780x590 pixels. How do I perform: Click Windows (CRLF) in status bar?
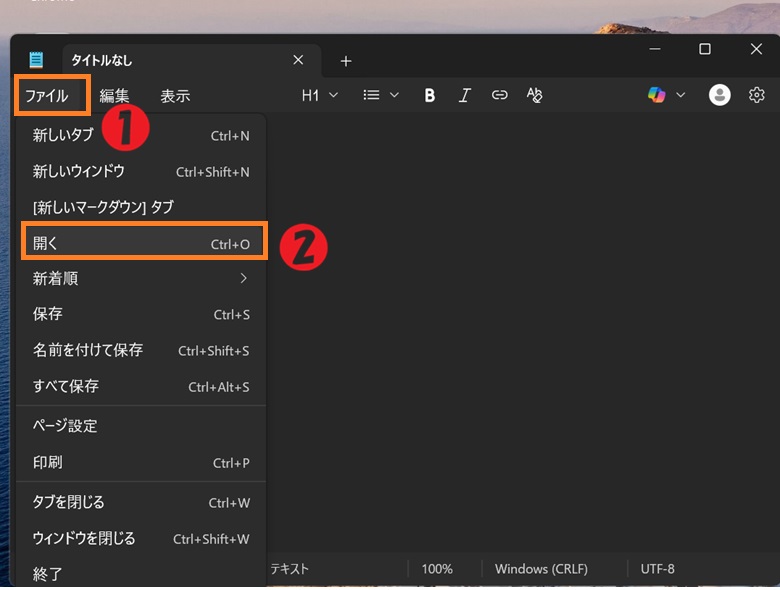(541, 569)
